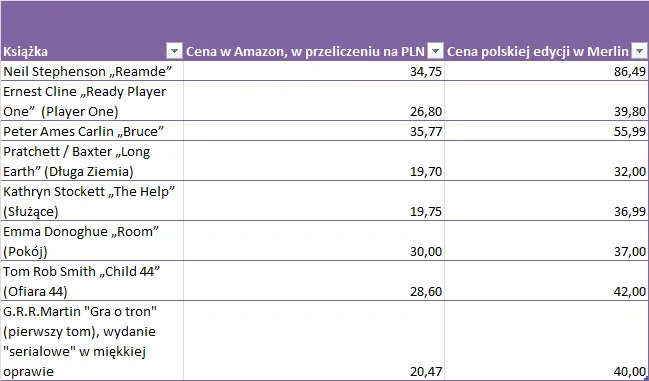Open the Merlin price column filter dropdown
Viewport: 649px width, 381px height.
point(639,51)
